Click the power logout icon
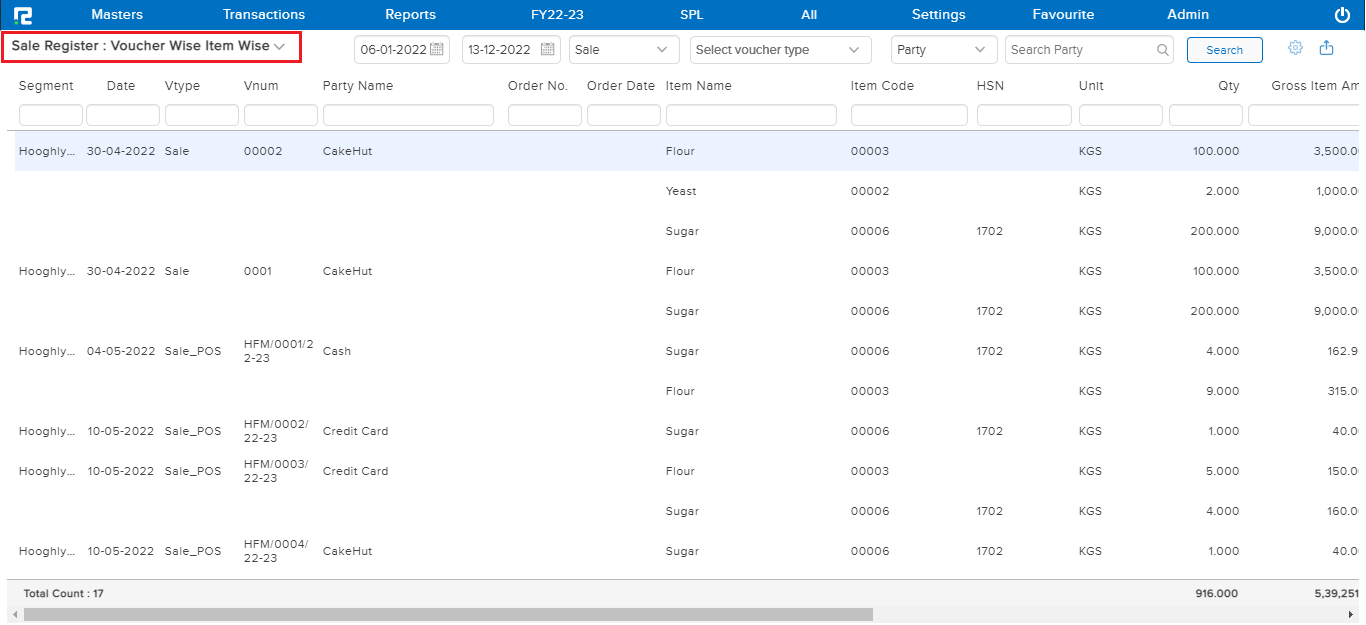The width and height of the screenshot is (1366, 625). (x=1342, y=15)
